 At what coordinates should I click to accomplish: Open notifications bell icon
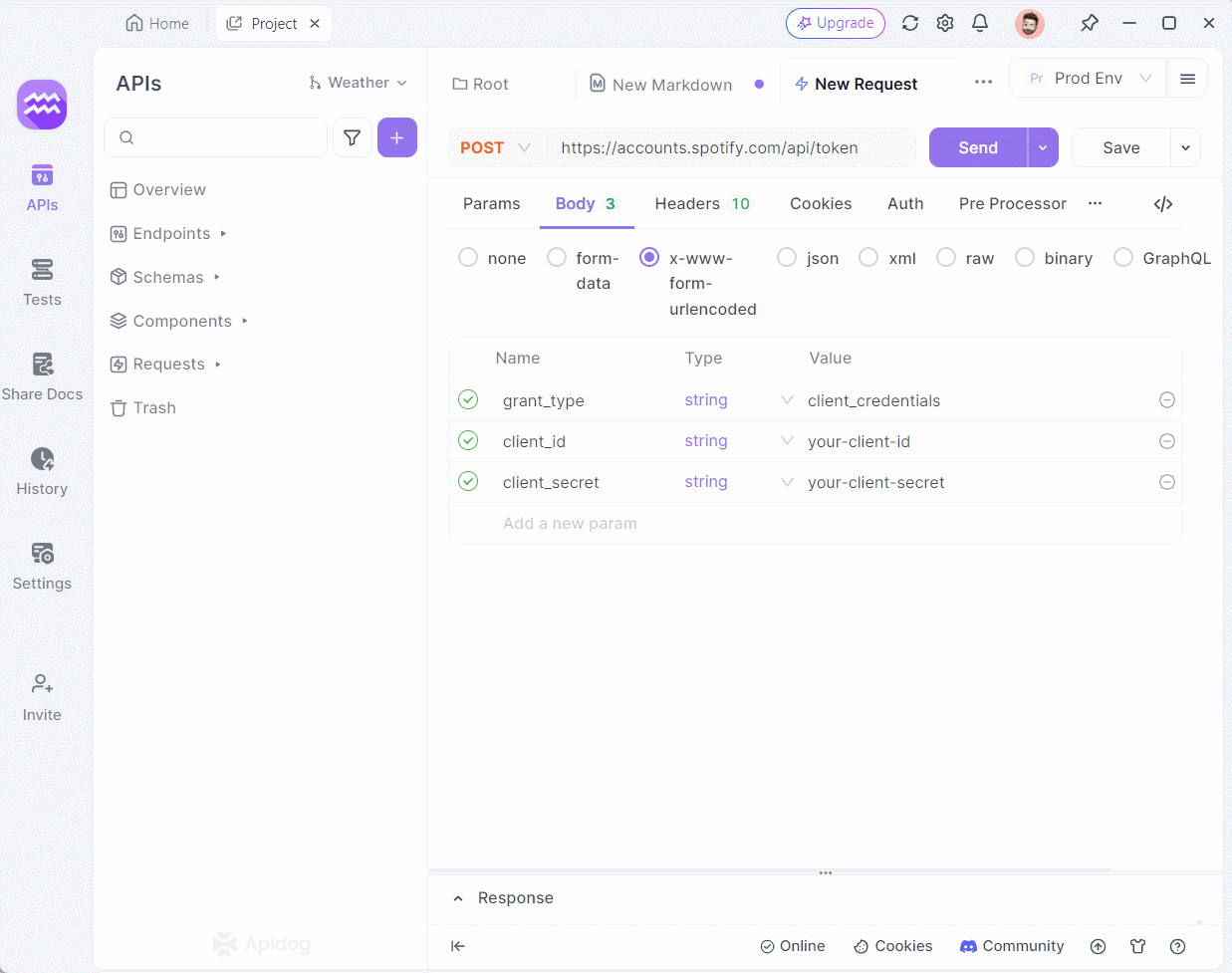(980, 23)
